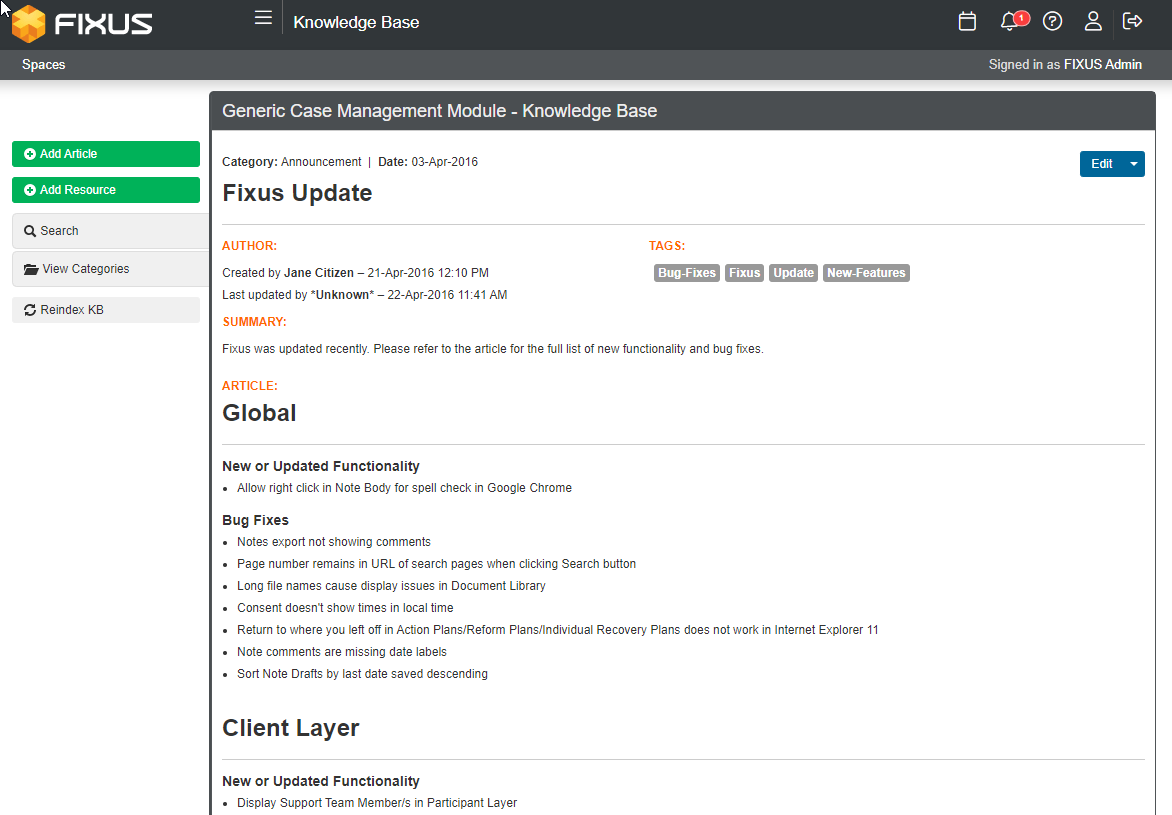Click the FIXUS Admin signed-in label
The width and height of the screenshot is (1172, 815).
click(x=1103, y=64)
